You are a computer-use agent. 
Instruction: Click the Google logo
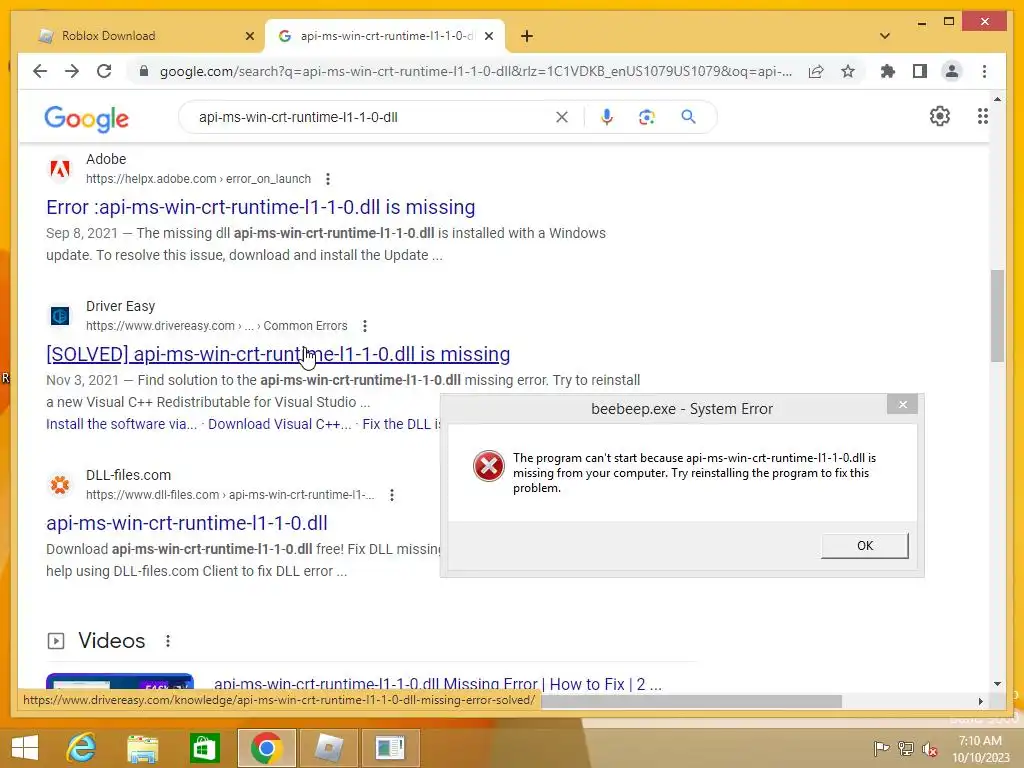[x=86, y=118]
